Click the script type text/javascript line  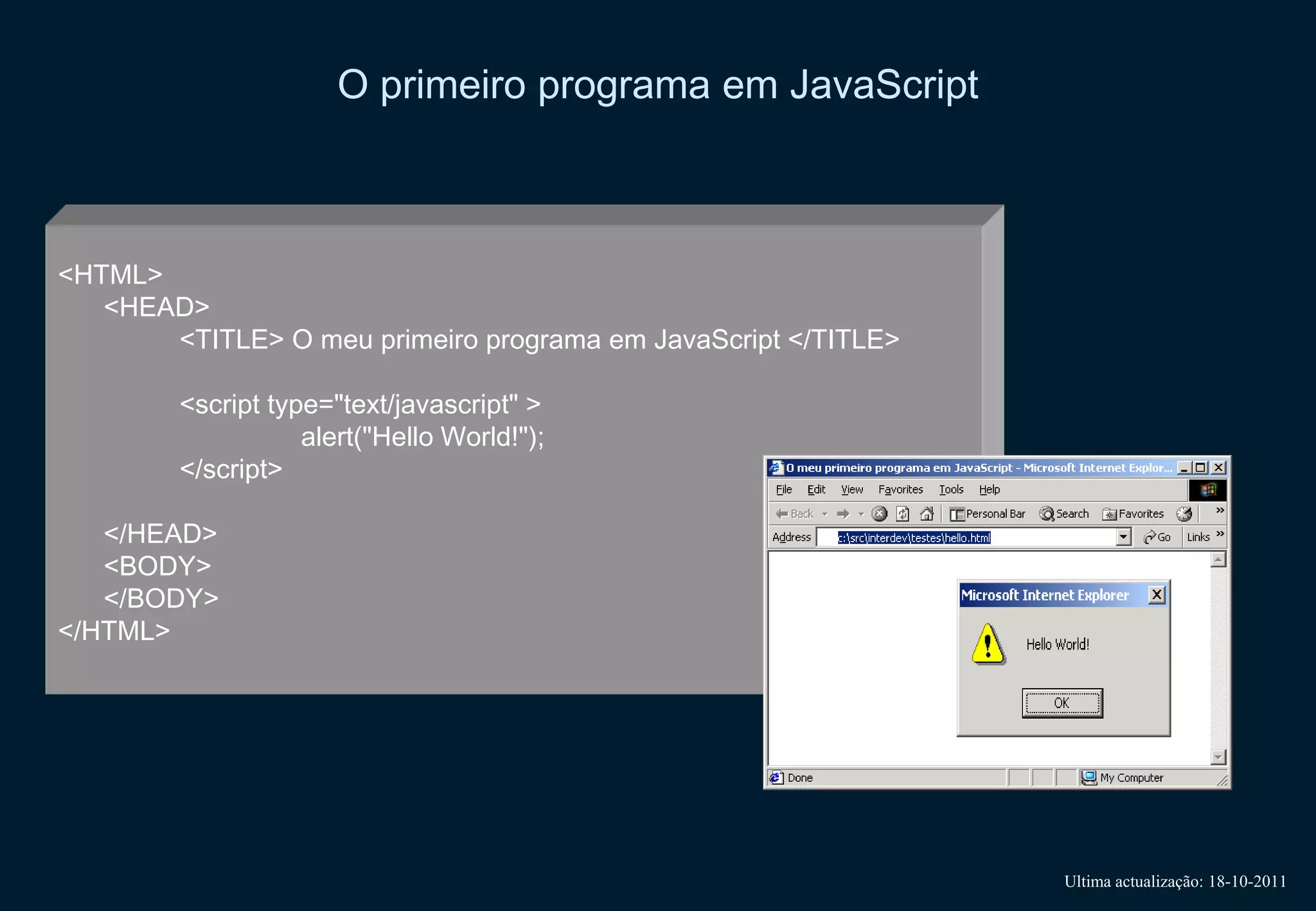(360, 405)
